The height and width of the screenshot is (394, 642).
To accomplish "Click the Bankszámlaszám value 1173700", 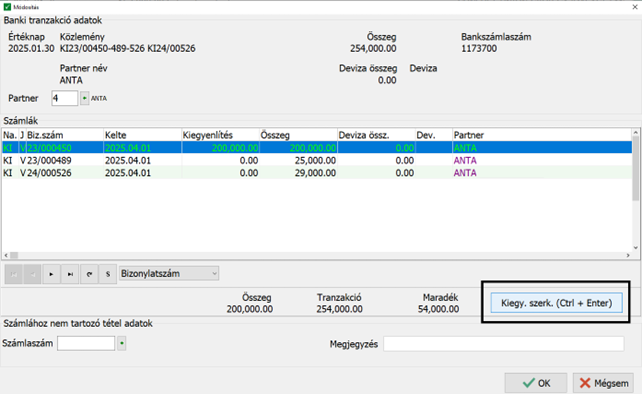I will 479,48.
